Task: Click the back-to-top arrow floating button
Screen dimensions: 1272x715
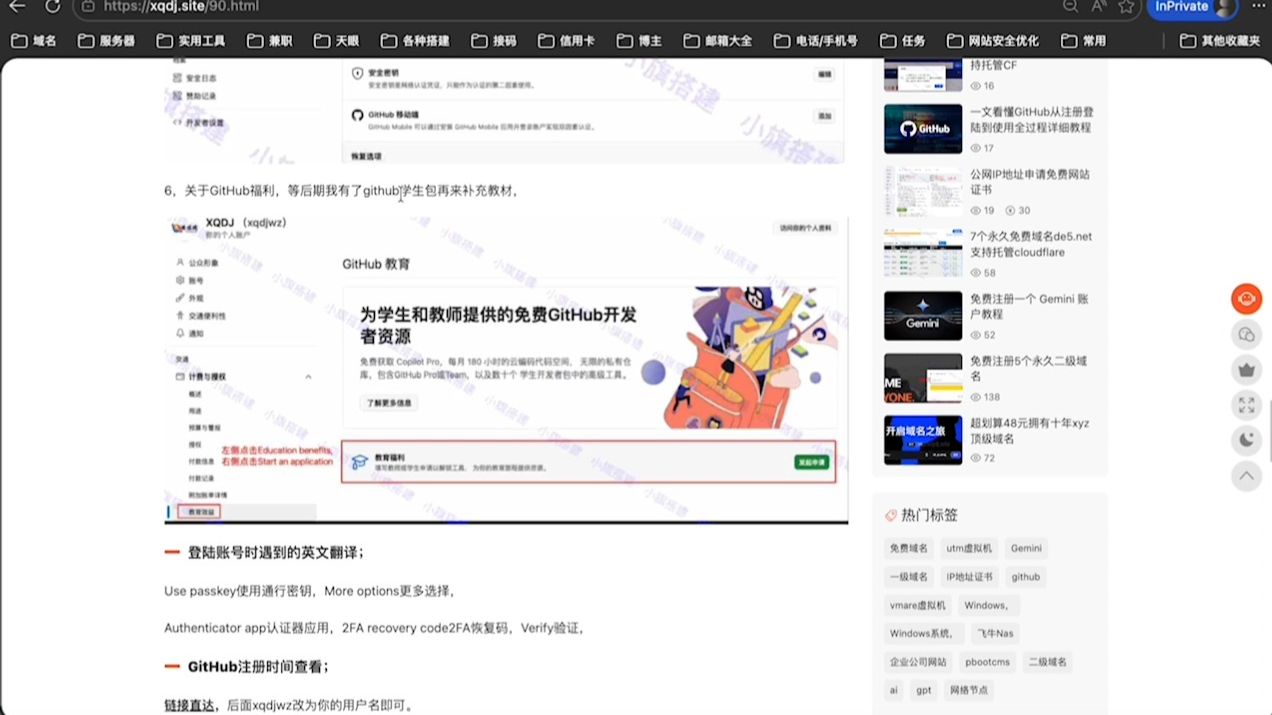Action: [1246, 476]
